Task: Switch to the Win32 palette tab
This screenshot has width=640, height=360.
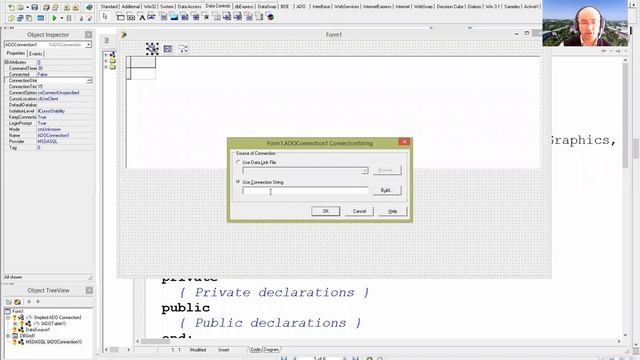Action: (150, 7)
